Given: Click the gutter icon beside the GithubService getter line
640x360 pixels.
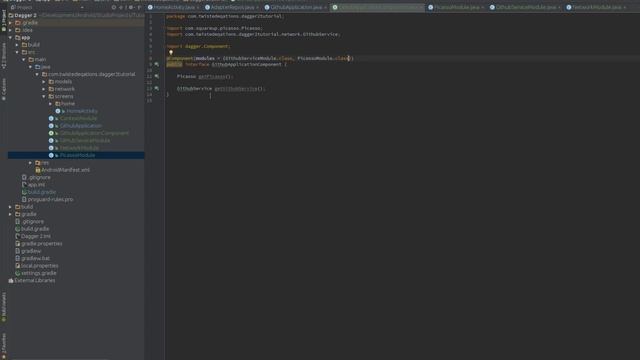Looking at the screenshot, I should [x=156, y=88].
